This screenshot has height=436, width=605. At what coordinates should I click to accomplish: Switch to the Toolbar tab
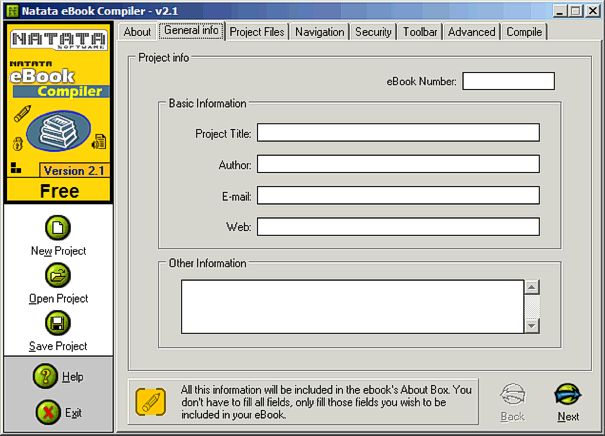(420, 32)
